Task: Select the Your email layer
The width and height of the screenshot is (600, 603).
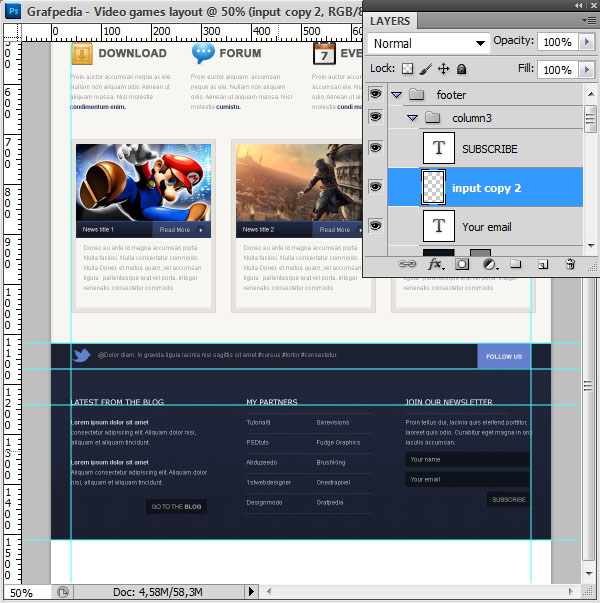Action: tap(485, 226)
